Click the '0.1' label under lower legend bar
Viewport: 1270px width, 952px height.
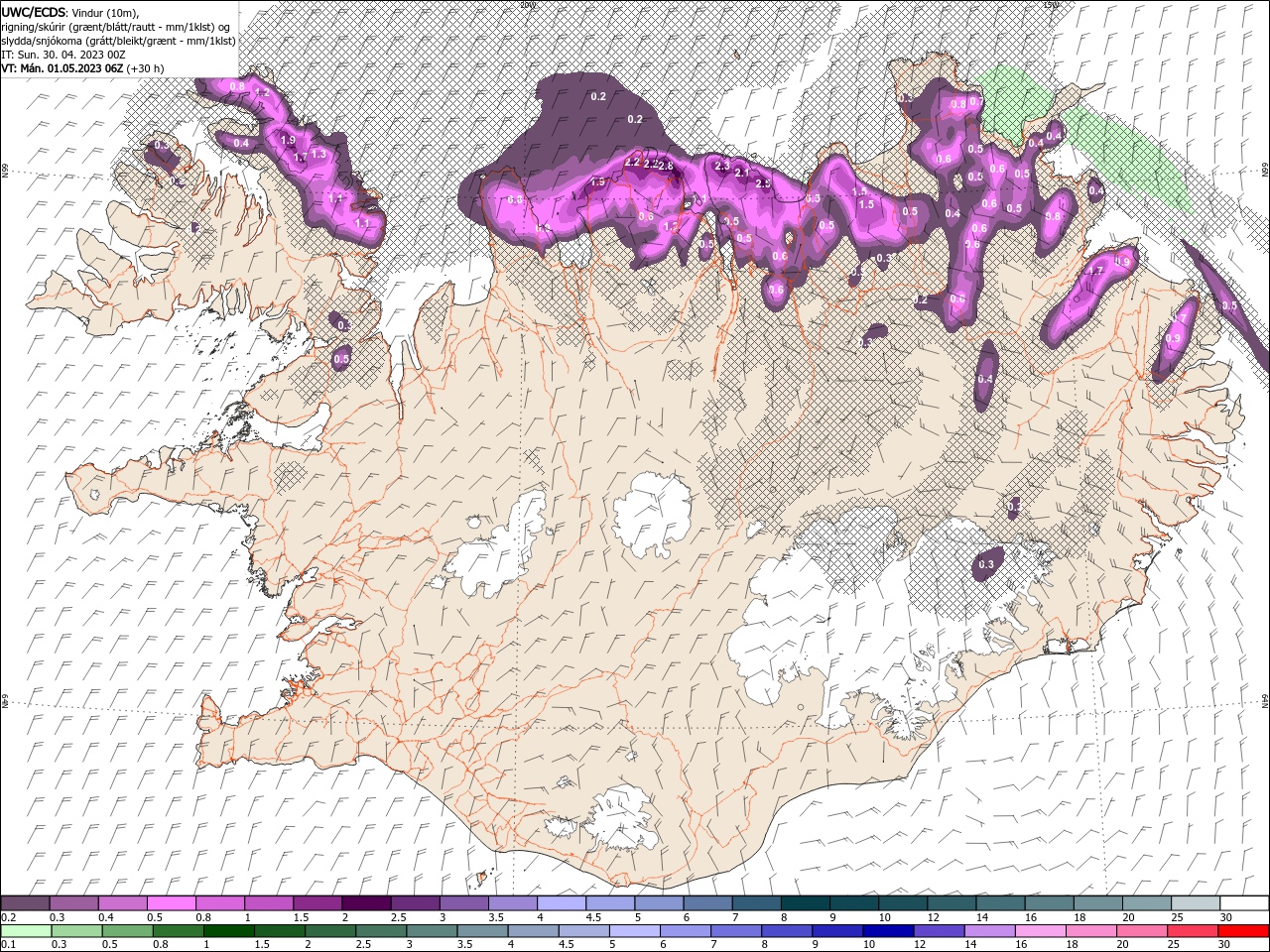point(8,945)
